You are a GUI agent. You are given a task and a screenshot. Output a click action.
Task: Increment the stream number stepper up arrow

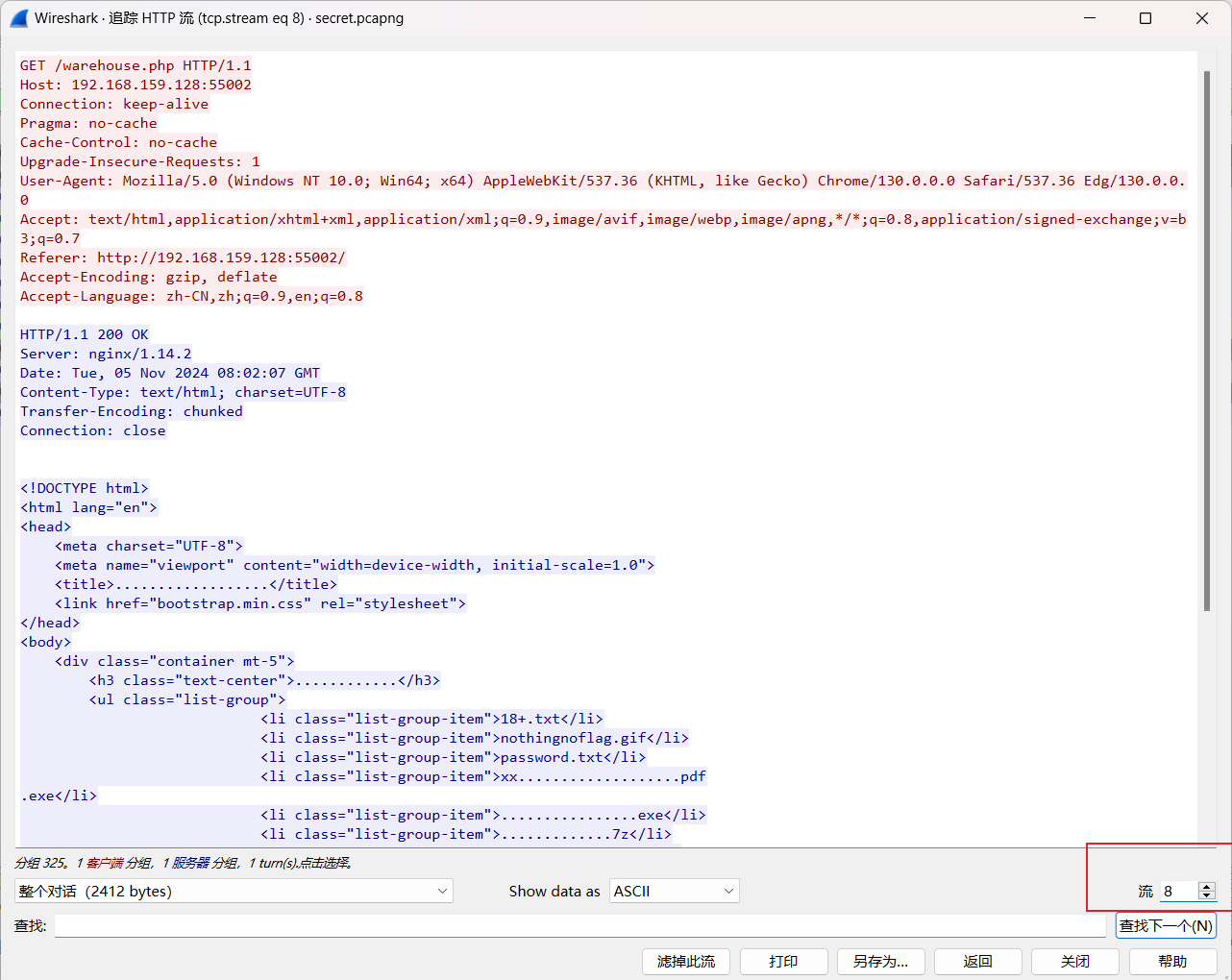click(1207, 886)
